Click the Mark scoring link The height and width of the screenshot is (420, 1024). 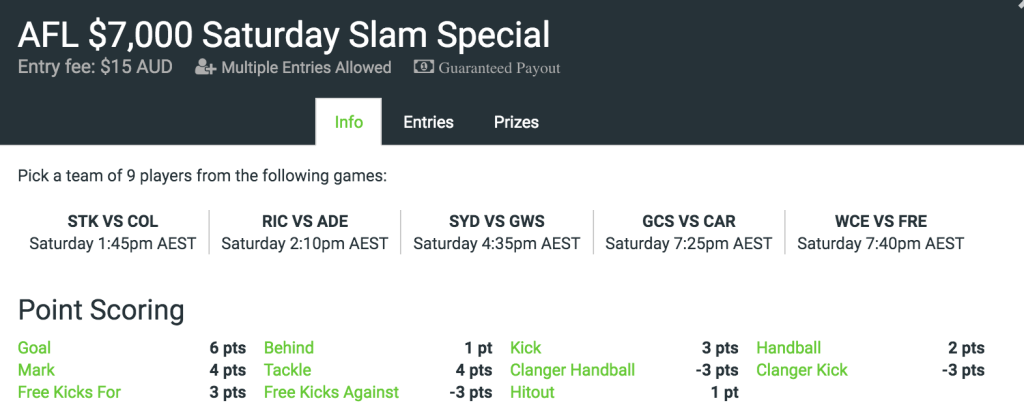pyautogui.click(x=36, y=370)
